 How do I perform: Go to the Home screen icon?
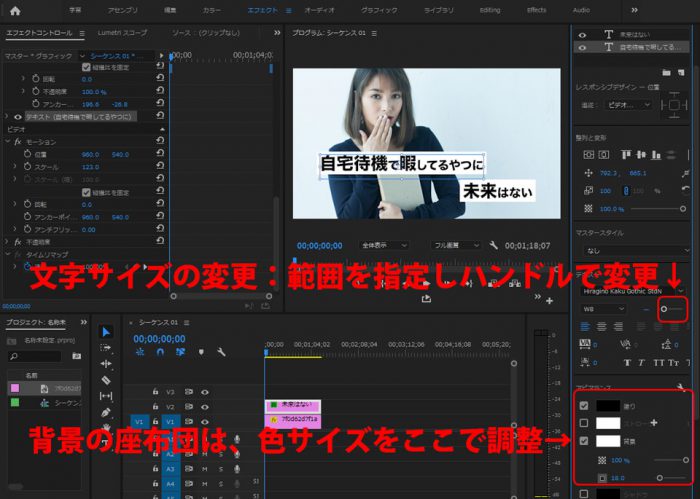click(x=15, y=11)
